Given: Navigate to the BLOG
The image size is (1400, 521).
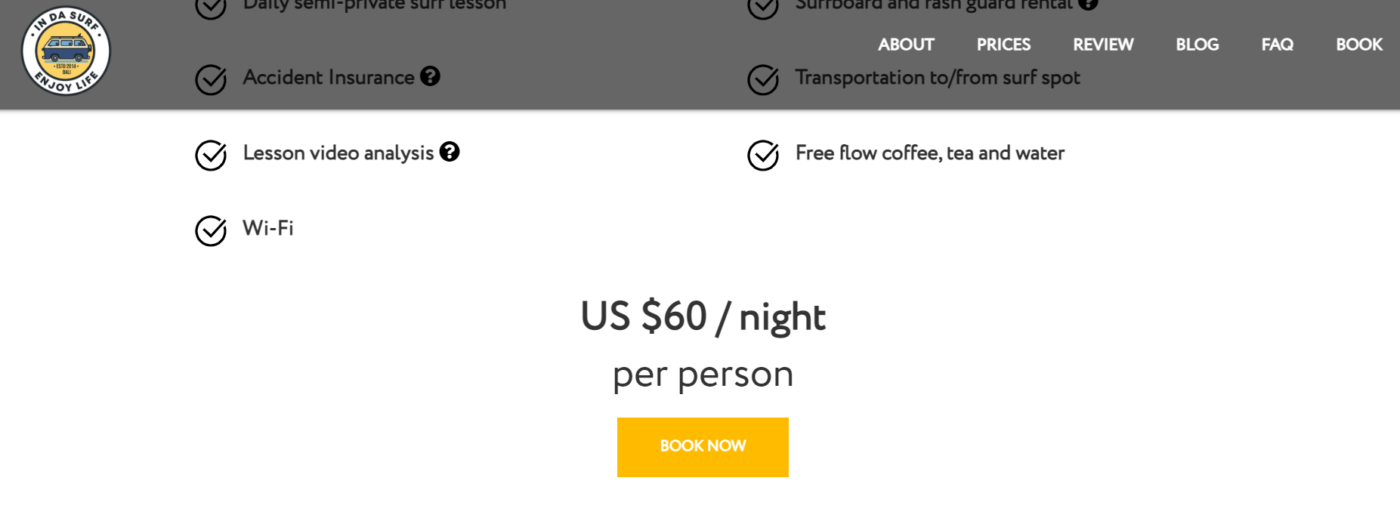Looking at the screenshot, I should point(1197,45).
